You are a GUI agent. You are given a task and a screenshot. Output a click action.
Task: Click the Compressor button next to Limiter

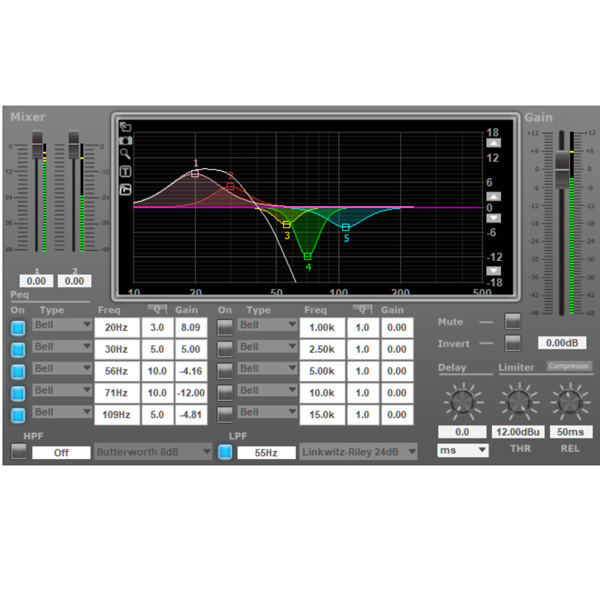pyautogui.click(x=569, y=366)
